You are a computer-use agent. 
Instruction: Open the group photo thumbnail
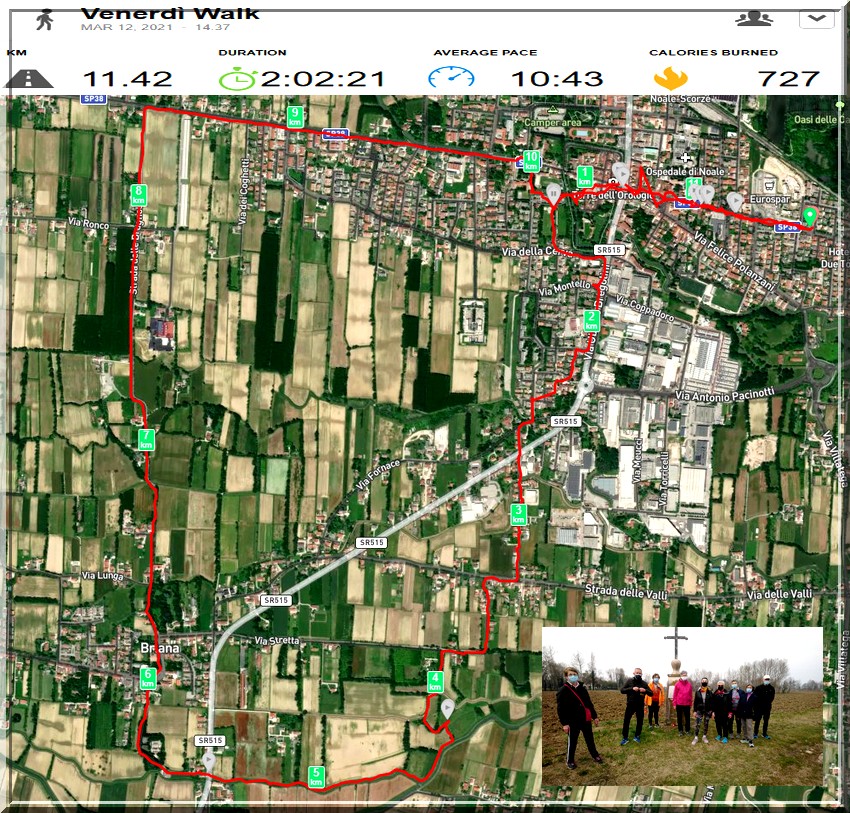coord(682,706)
